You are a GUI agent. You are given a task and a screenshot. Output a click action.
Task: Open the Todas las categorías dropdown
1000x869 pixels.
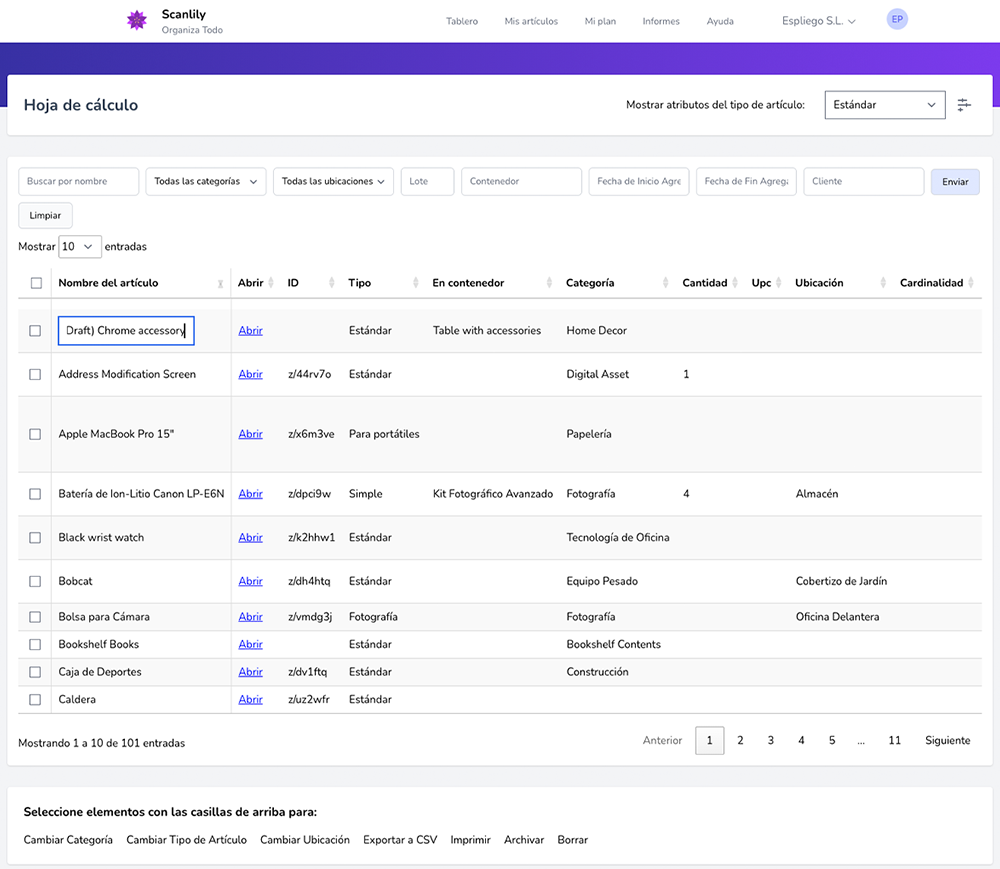click(x=205, y=181)
